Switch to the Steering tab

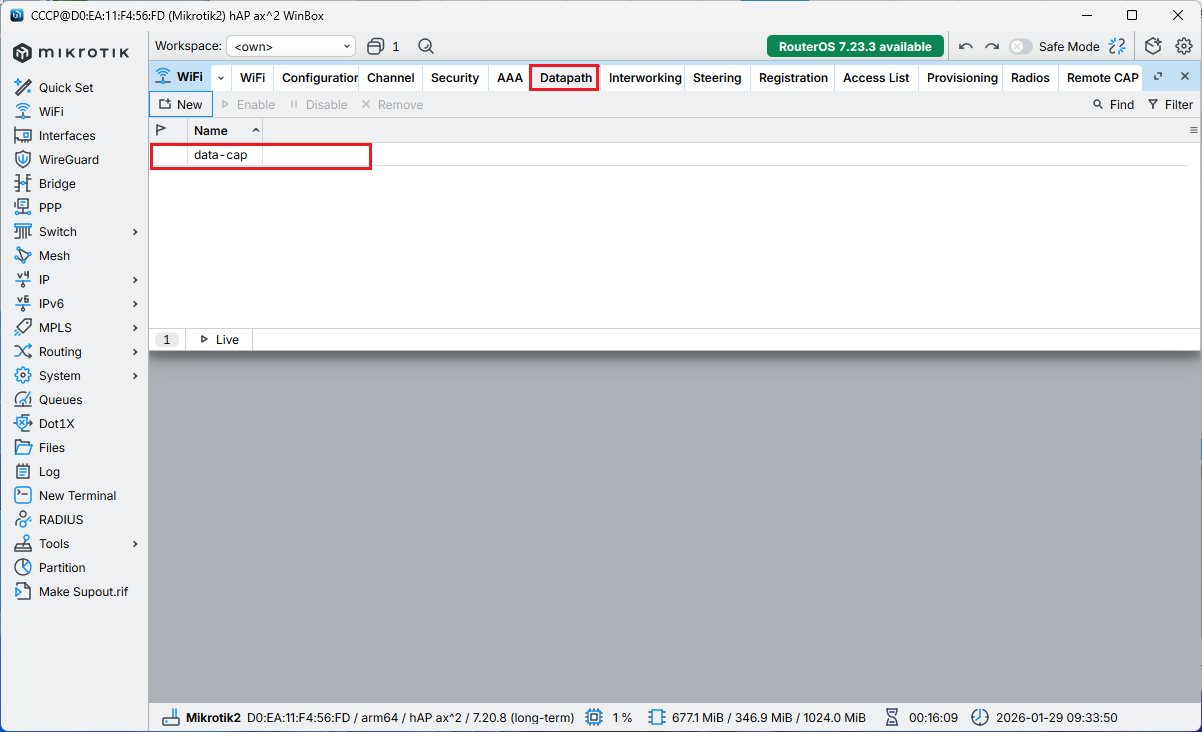click(x=717, y=77)
